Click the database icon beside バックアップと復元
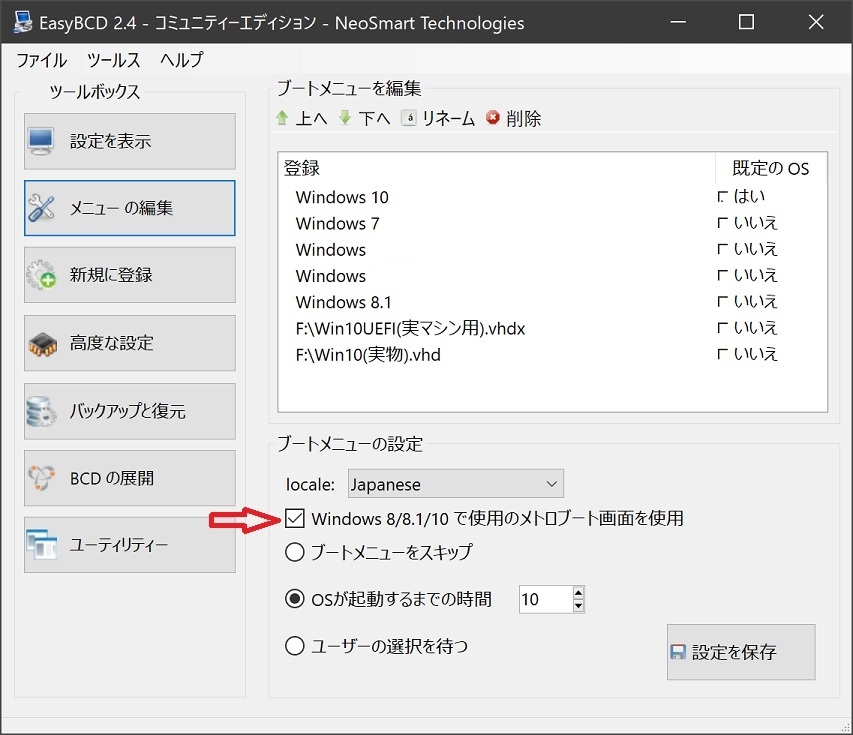 pyautogui.click(x=41, y=411)
